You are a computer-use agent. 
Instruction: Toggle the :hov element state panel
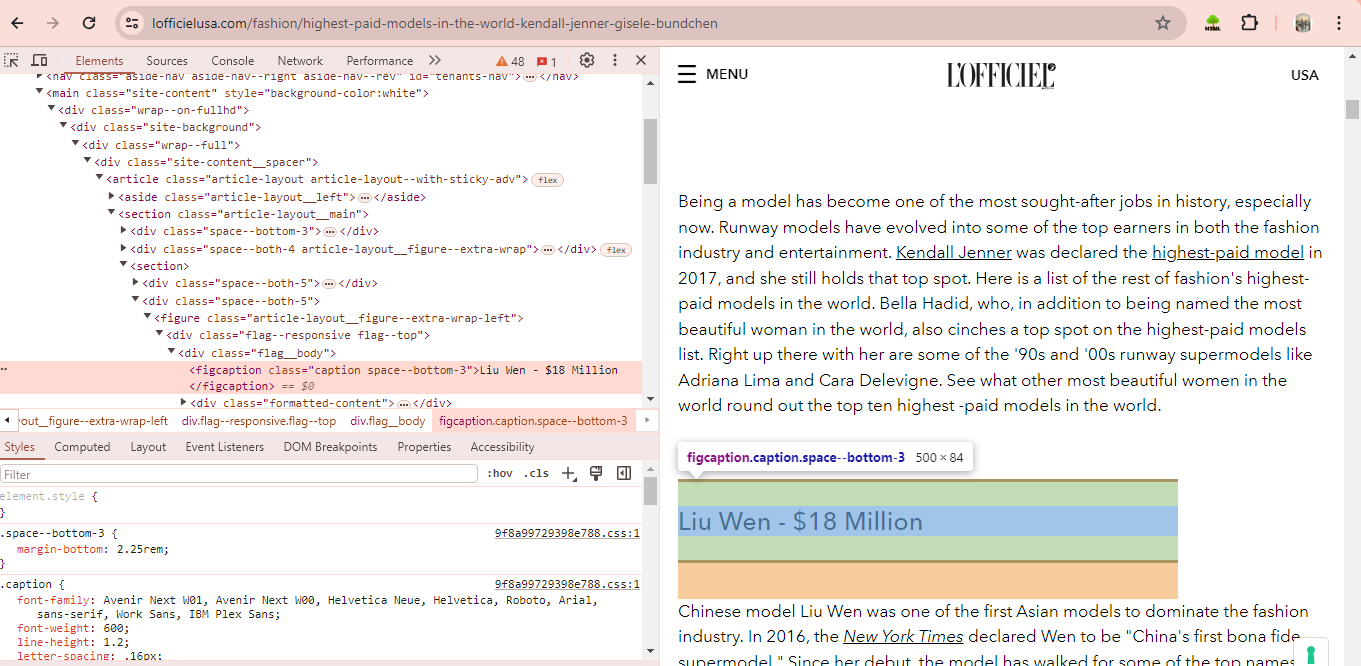click(x=499, y=474)
